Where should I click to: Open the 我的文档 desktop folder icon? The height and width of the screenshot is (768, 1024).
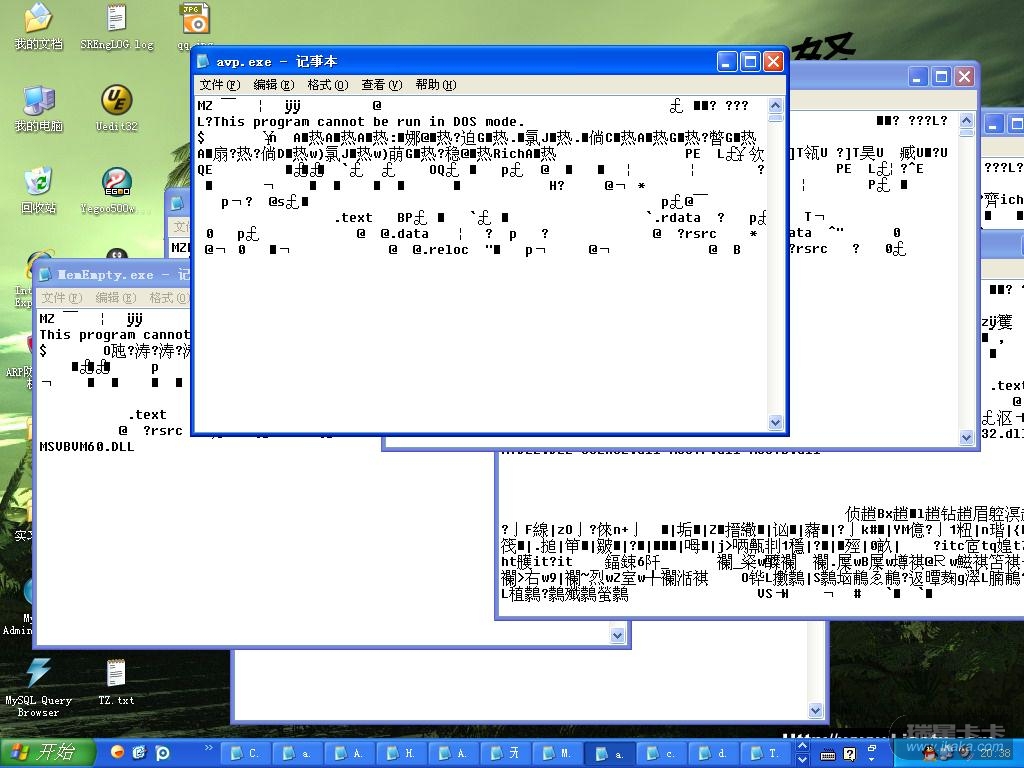point(39,20)
